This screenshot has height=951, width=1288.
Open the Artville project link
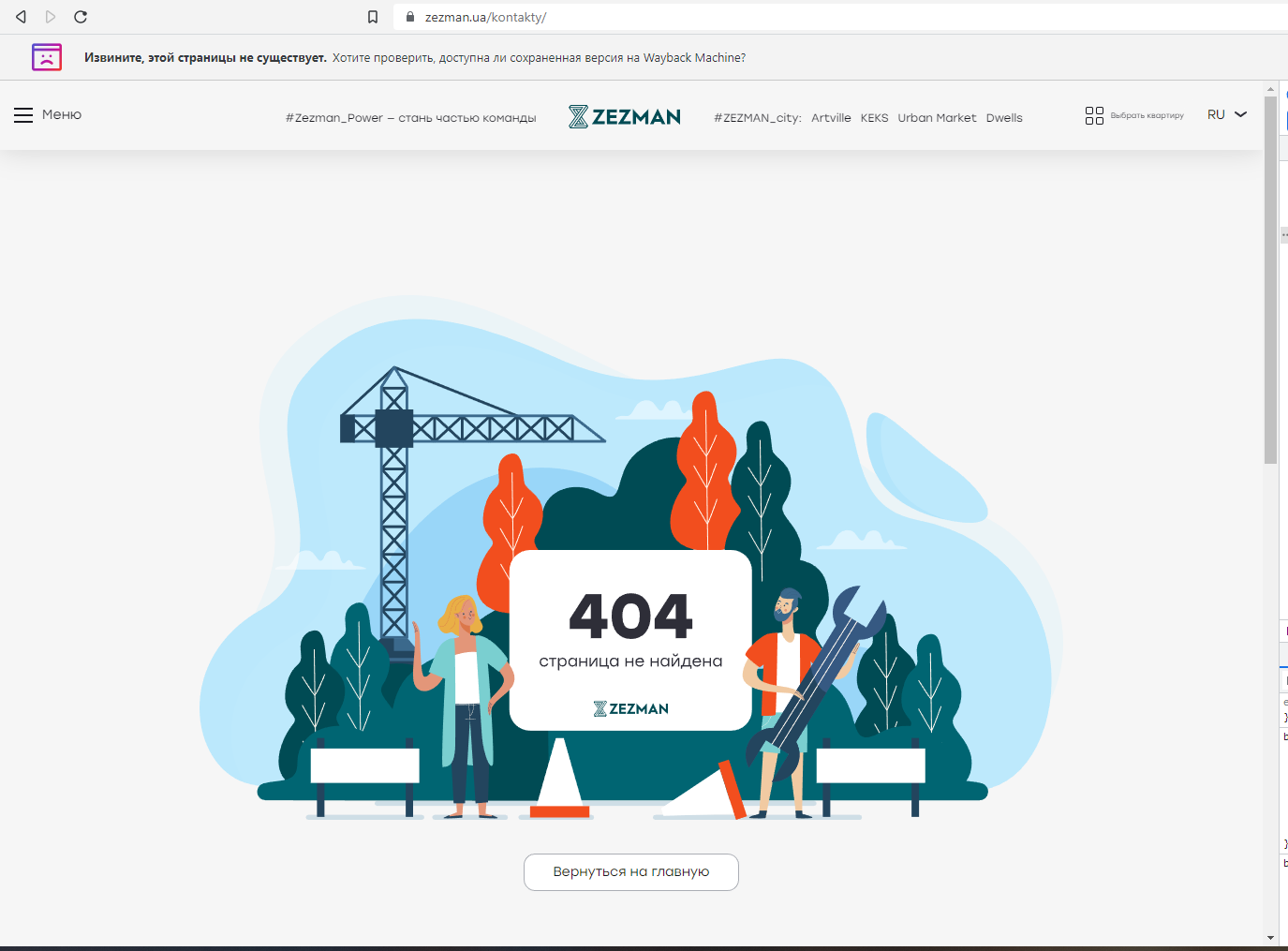tap(831, 118)
